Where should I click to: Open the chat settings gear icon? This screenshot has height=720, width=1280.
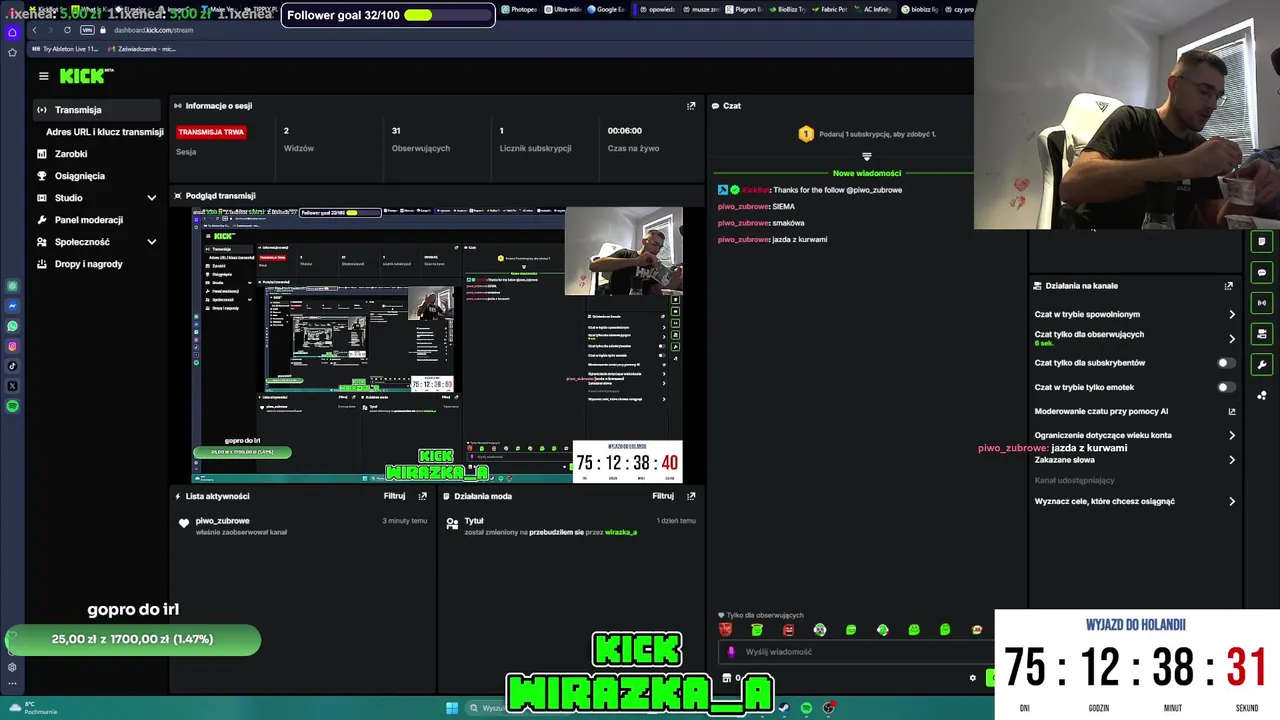(972, 678)
